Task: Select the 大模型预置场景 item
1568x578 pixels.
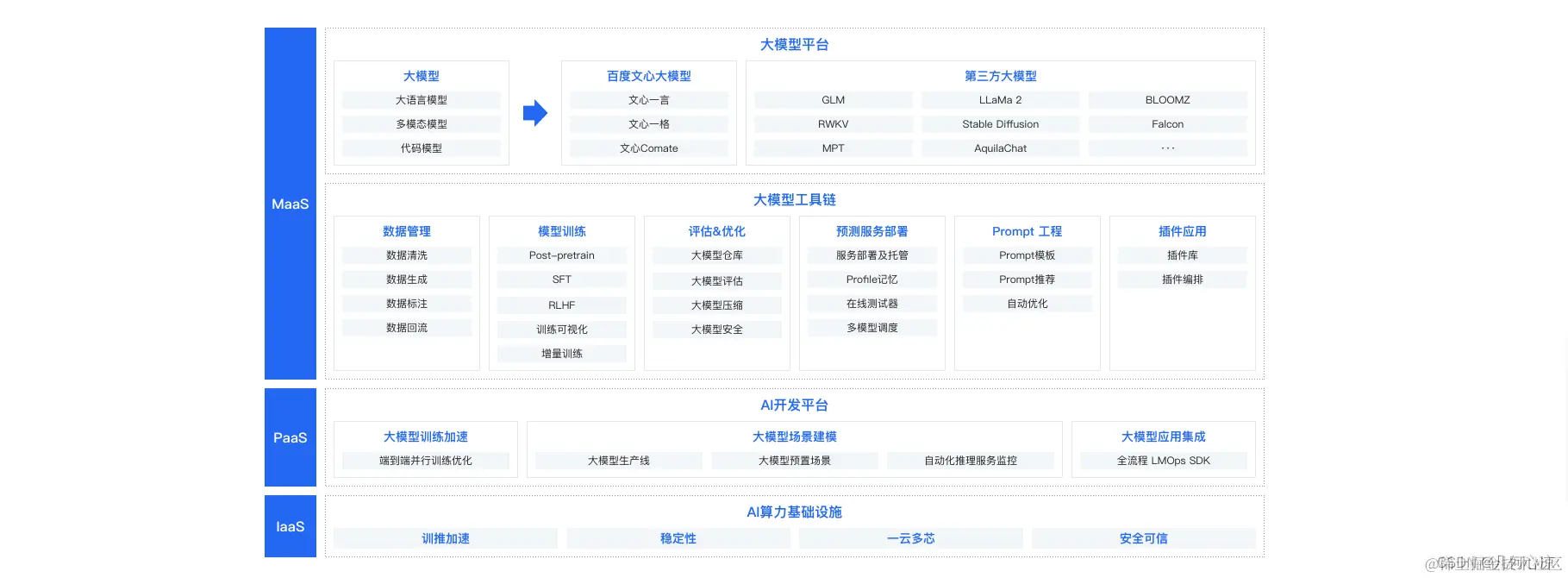Action: (795, 461)
